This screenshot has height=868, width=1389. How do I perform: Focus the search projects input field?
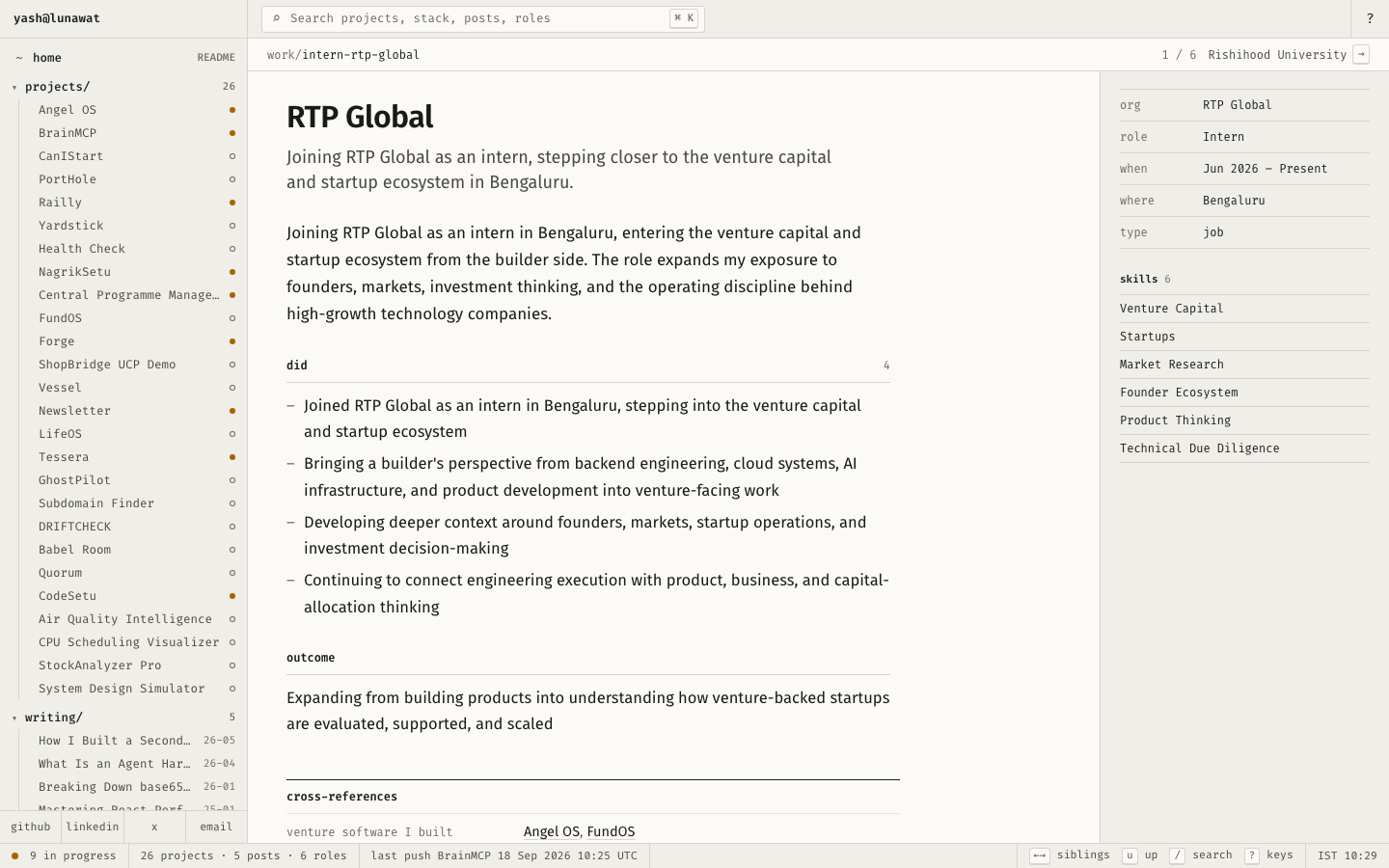483,18
